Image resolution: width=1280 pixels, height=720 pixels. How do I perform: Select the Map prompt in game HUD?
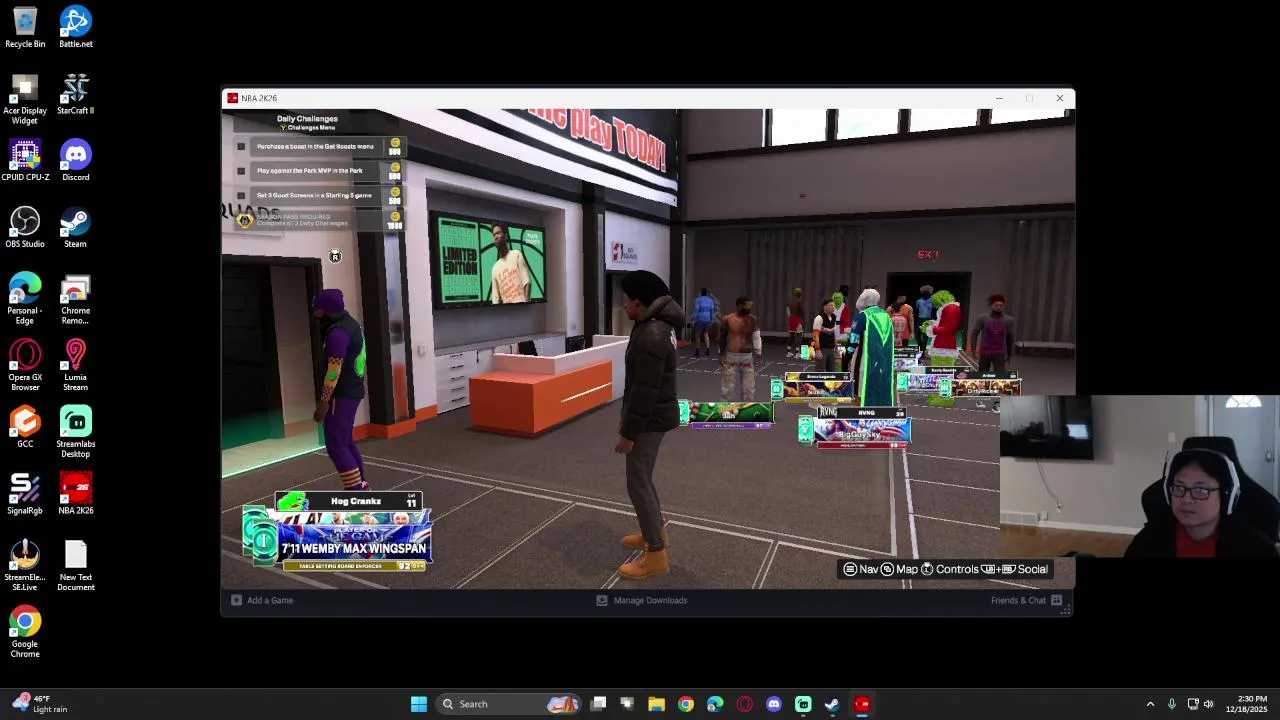click(x=899, y=569)
